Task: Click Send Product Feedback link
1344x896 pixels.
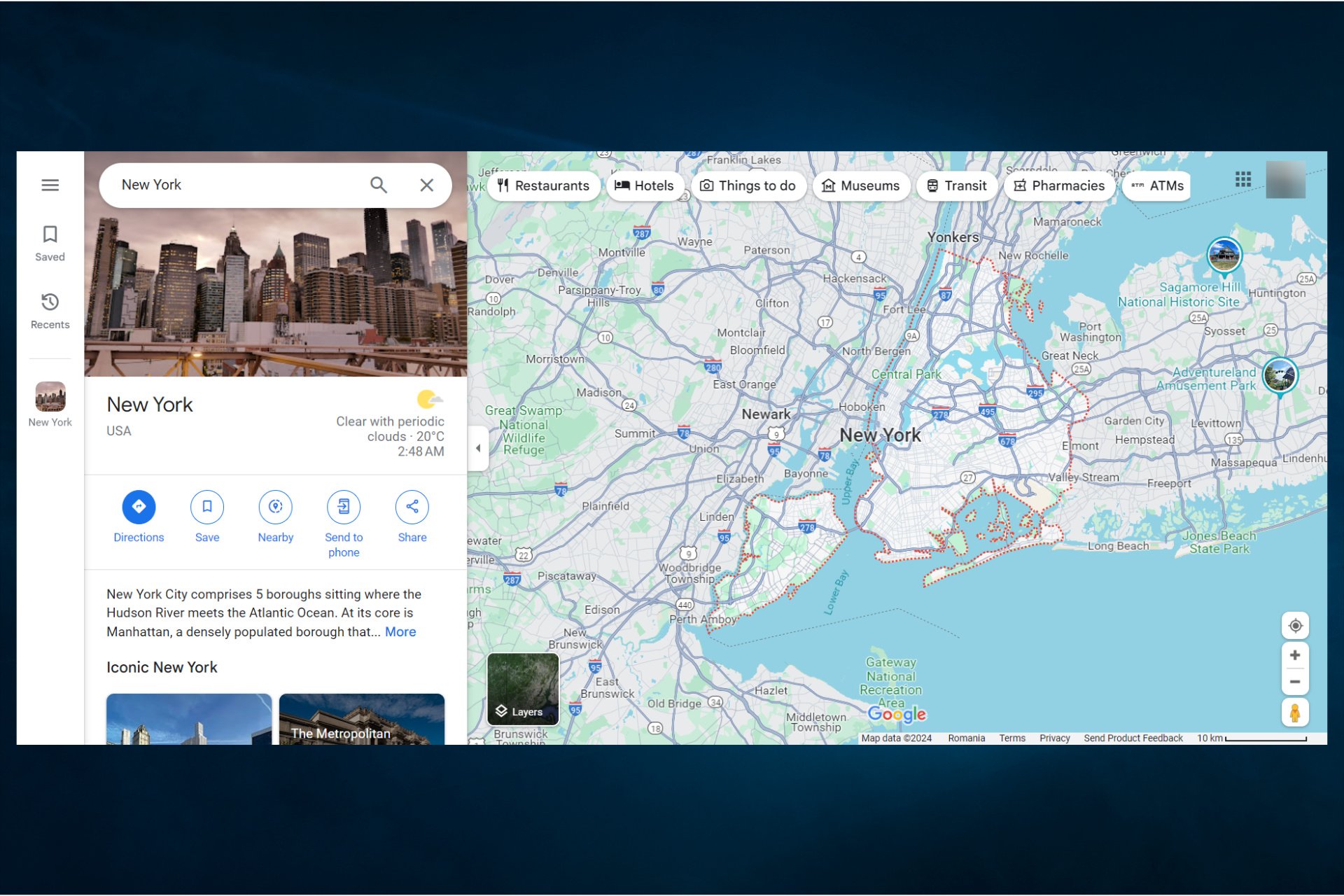Action: tap(1133, 738)
